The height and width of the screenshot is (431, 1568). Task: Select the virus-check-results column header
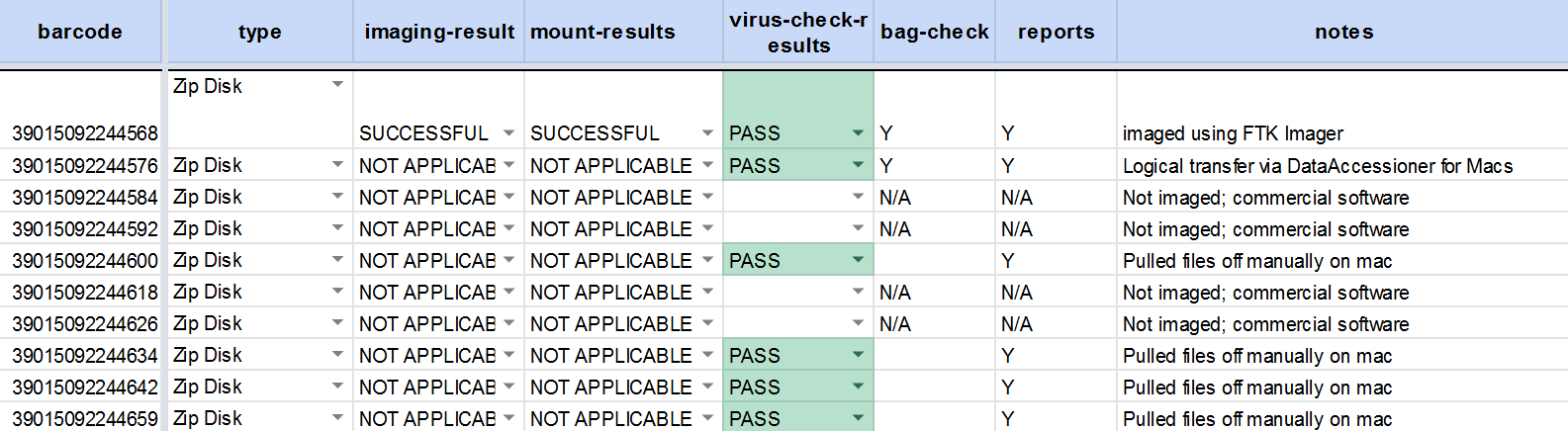(x=798, y=32)
